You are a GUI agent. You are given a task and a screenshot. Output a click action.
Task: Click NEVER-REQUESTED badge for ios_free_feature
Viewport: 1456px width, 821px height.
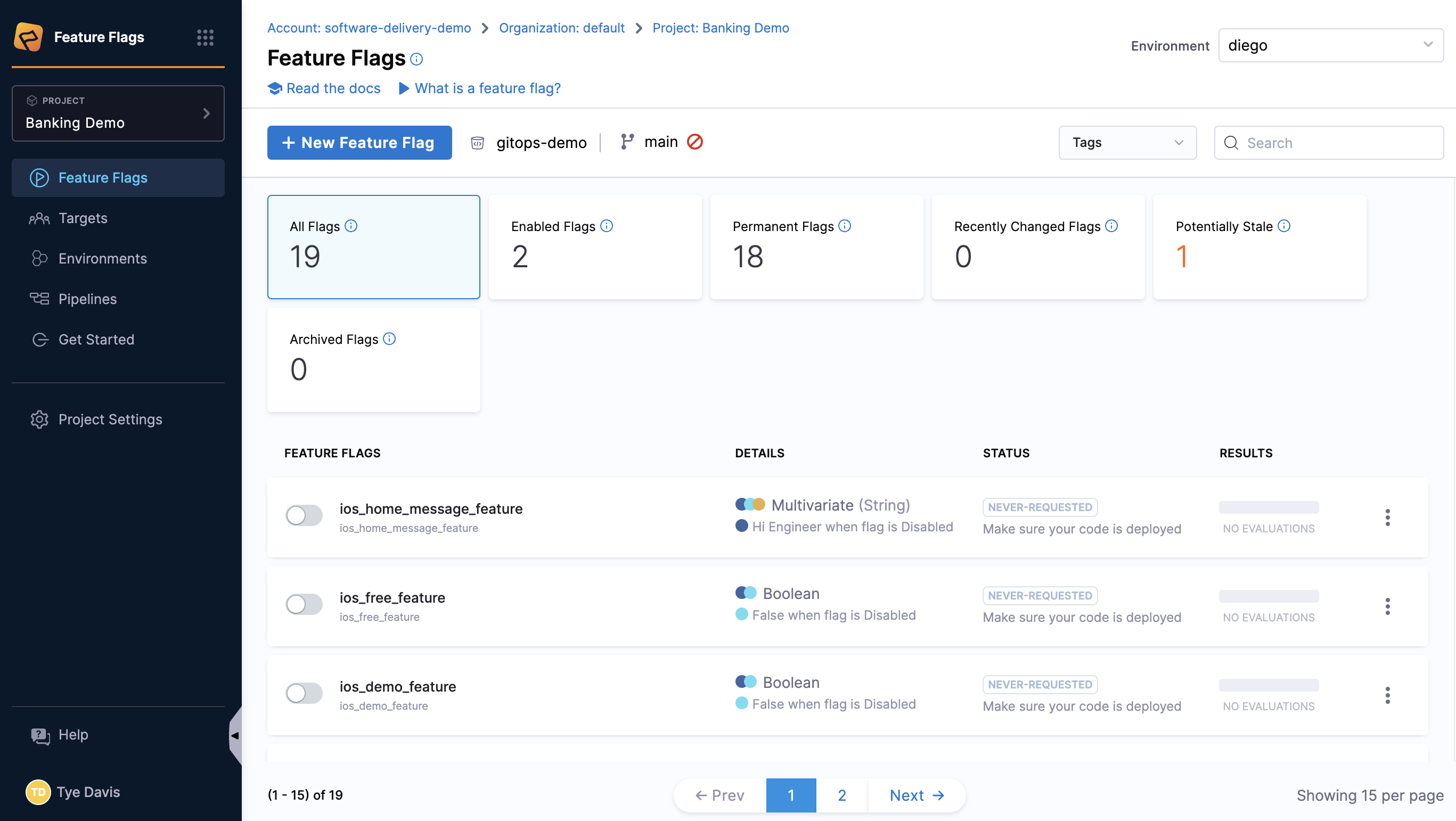coord(1040,596)
